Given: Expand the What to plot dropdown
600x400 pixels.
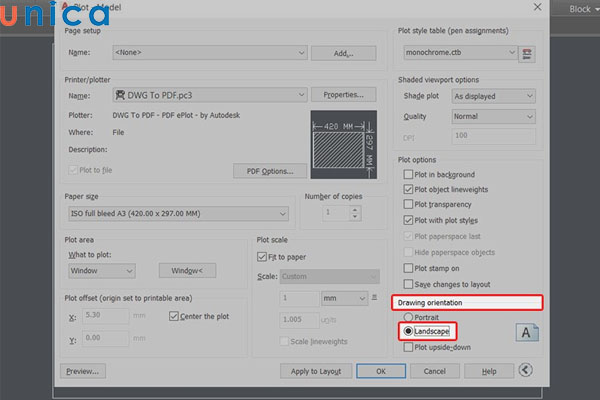Looking at the screenshot, I should coord(108,270).
